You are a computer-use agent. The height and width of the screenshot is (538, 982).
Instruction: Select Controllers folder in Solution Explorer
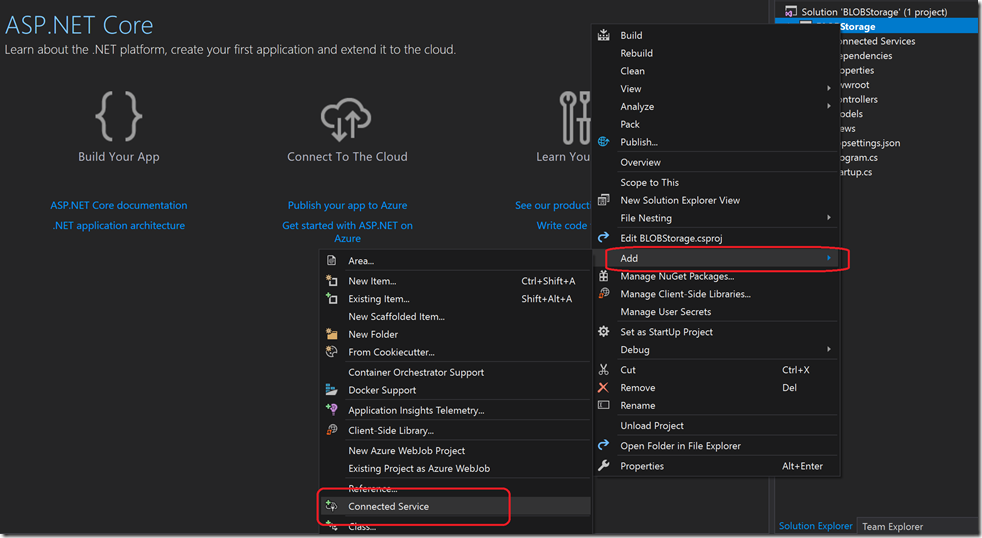[859, 99]
